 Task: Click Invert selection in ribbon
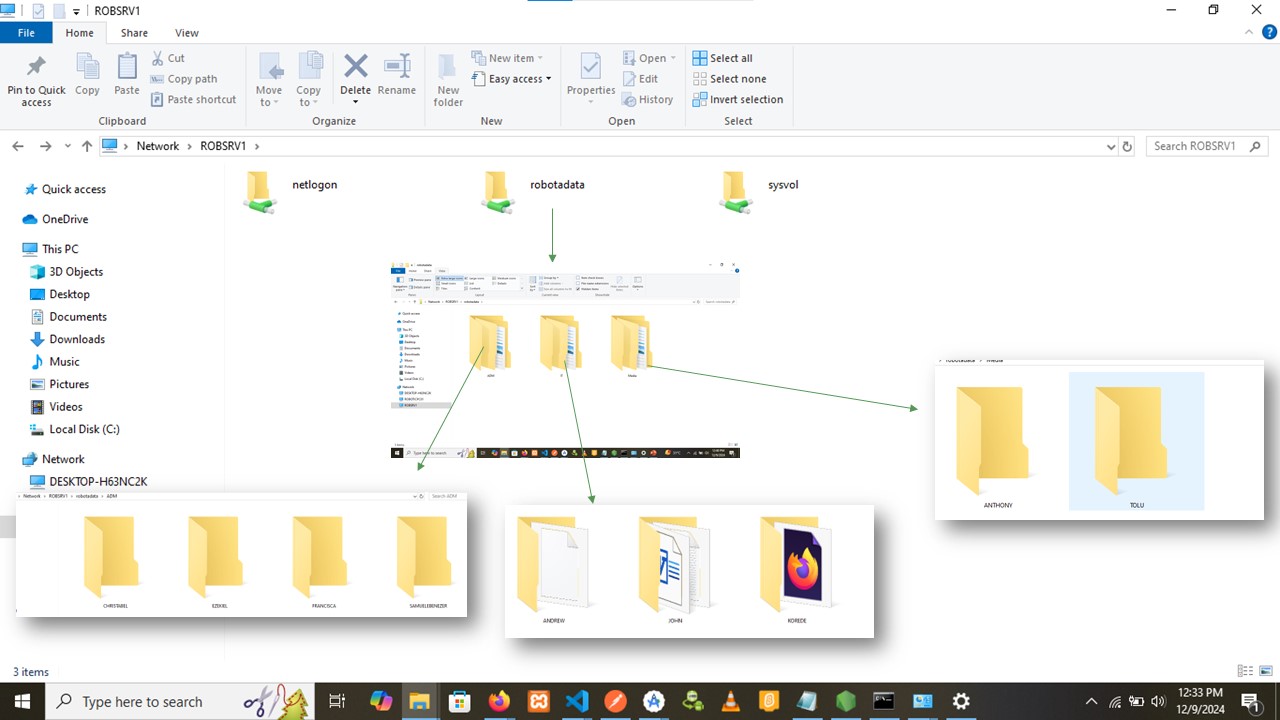[746, 100]
